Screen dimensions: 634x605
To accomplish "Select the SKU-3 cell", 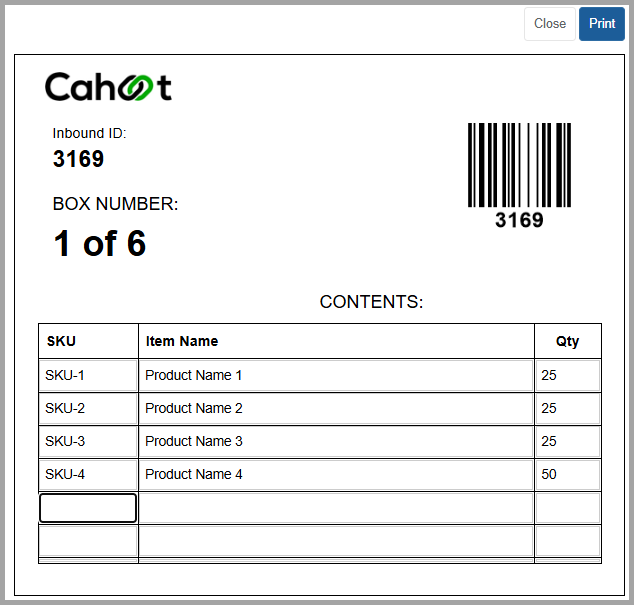I will (88, 441).
